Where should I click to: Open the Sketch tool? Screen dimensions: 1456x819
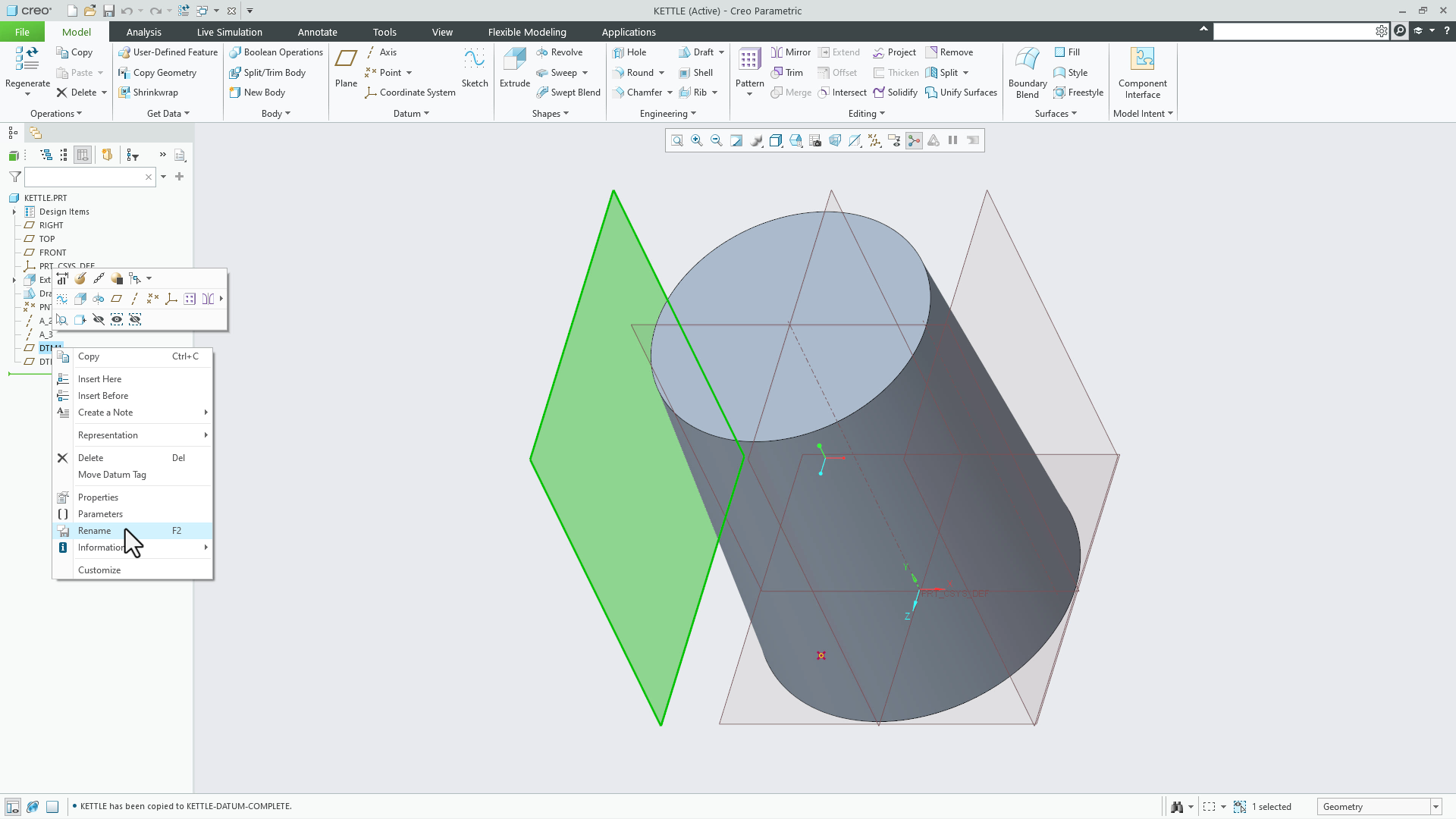click(x=475, y=70)
